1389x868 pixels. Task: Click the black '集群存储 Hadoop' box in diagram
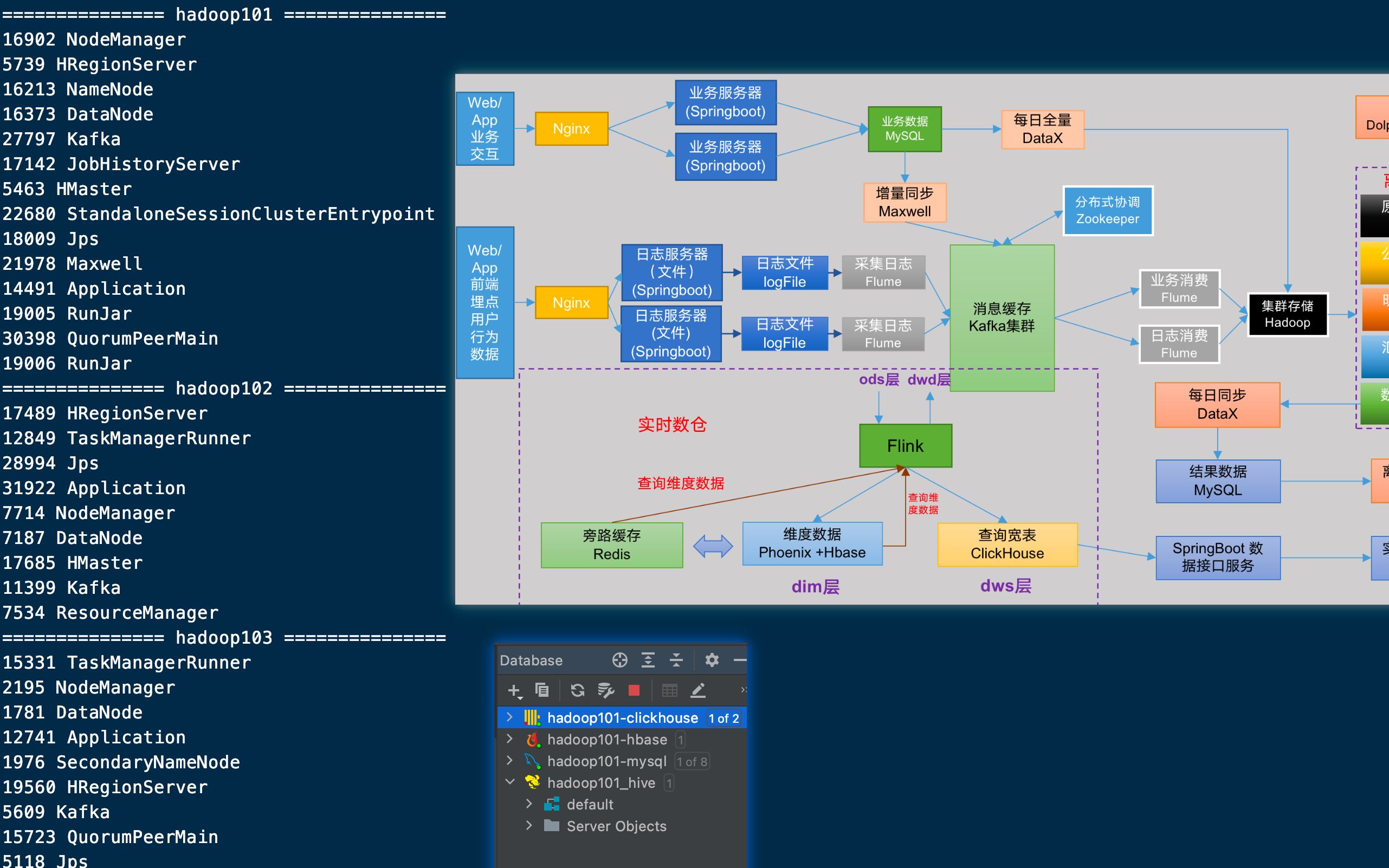1287,315
